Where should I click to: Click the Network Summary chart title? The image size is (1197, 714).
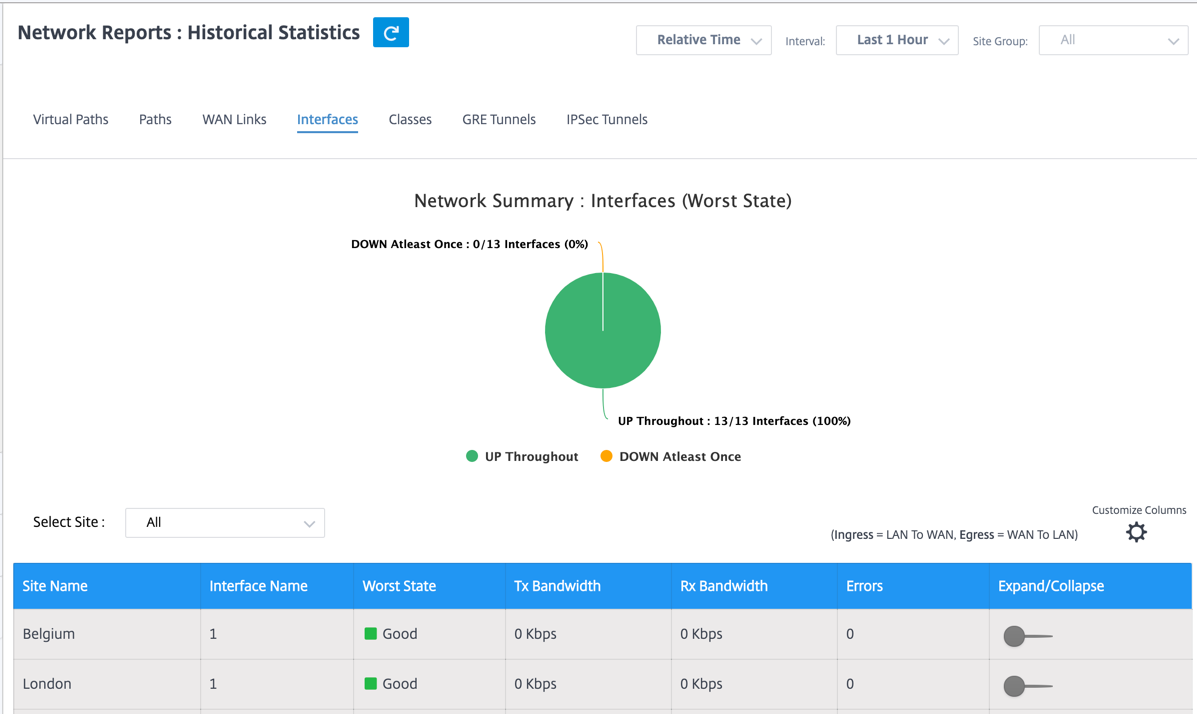603,201
